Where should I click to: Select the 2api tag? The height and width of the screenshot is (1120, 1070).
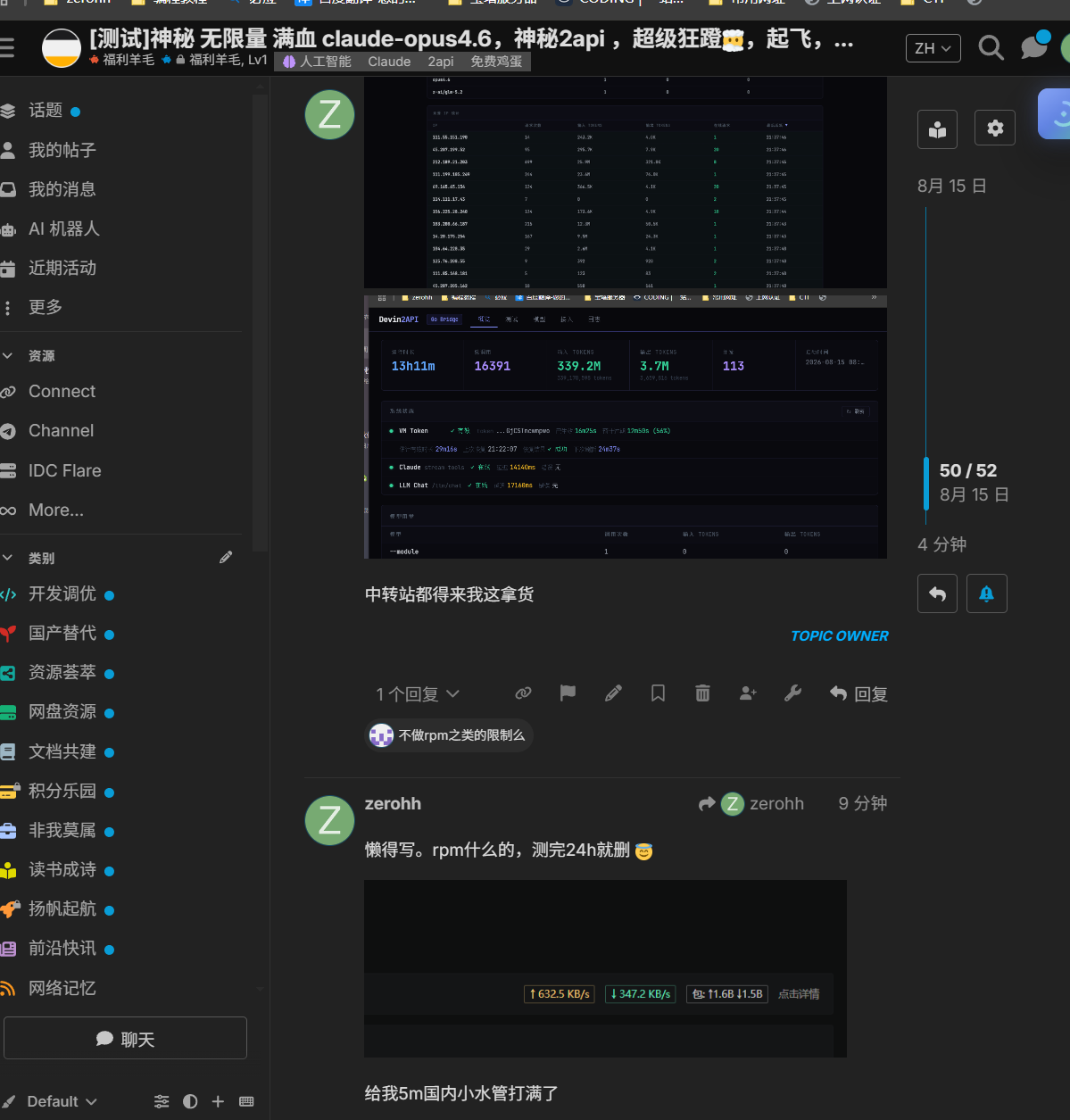tap(441, 62)
